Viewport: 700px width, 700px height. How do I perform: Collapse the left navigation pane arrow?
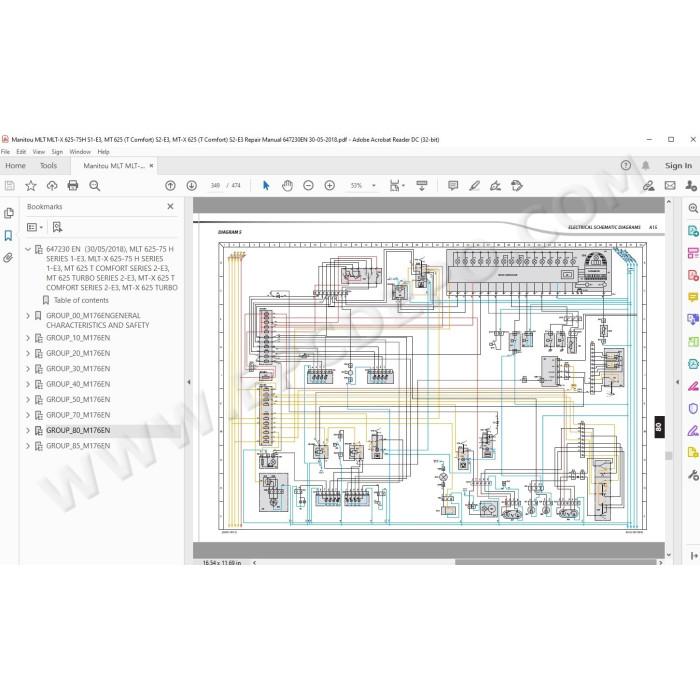click(x=189, y=382)
